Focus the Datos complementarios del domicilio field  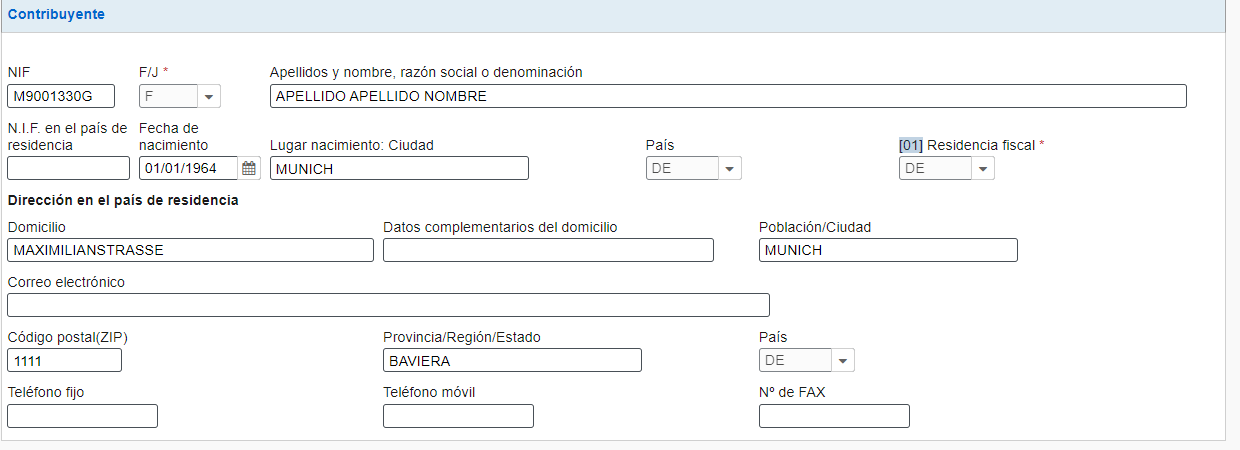[548, 250]
